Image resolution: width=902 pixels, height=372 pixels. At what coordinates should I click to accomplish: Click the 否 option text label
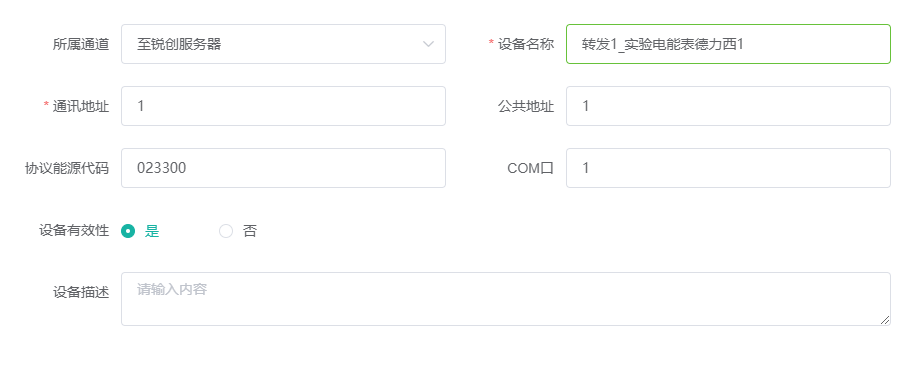click(x=250, y=231)
